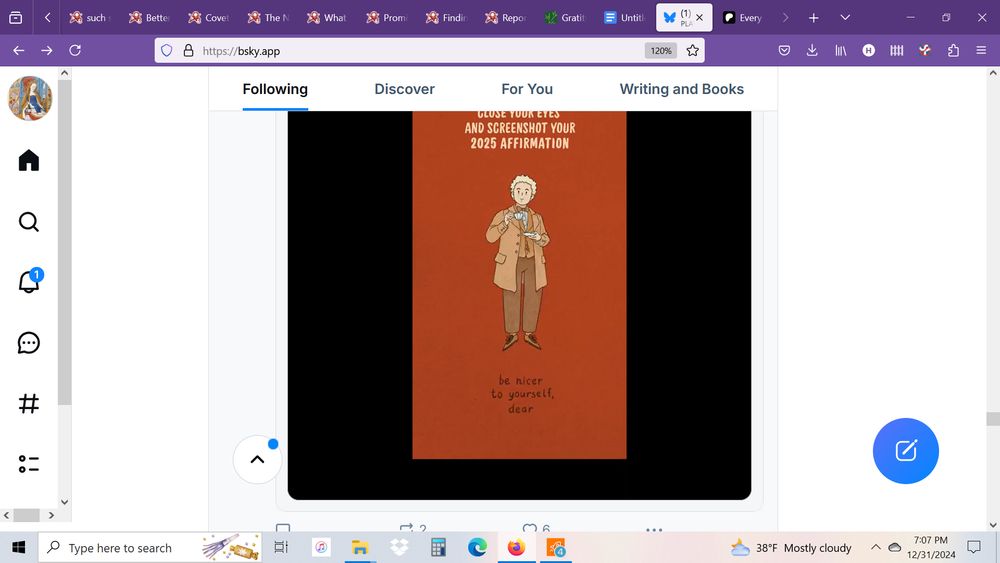Open notifications bell with badge
Image resolution: width=1000 pixels, height=563 pixels.
click(29, 281)
